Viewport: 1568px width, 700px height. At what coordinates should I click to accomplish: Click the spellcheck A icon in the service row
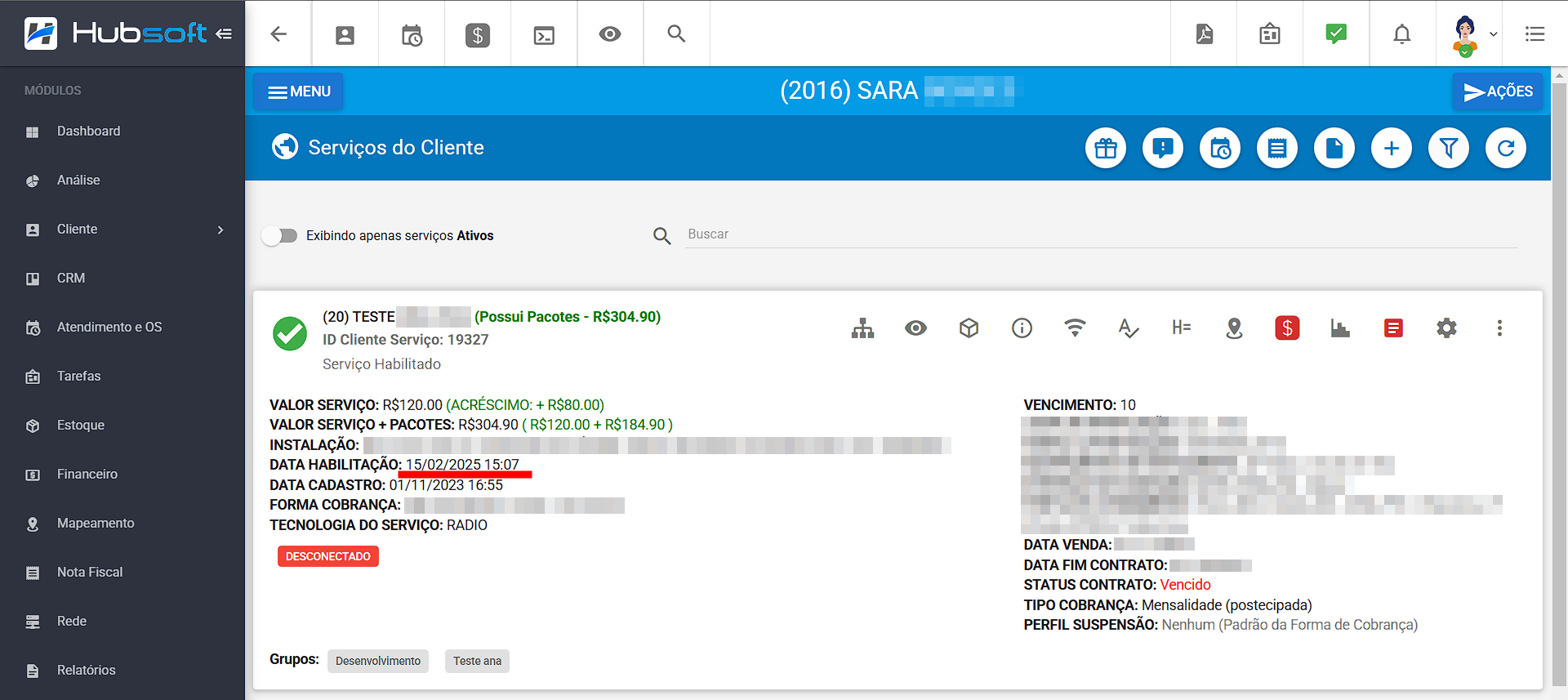[x=1128, y=328]
